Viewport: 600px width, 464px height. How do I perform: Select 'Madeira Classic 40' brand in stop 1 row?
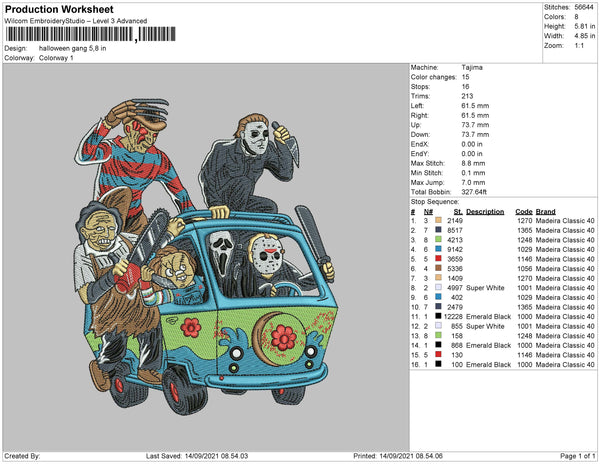[565, 221]
